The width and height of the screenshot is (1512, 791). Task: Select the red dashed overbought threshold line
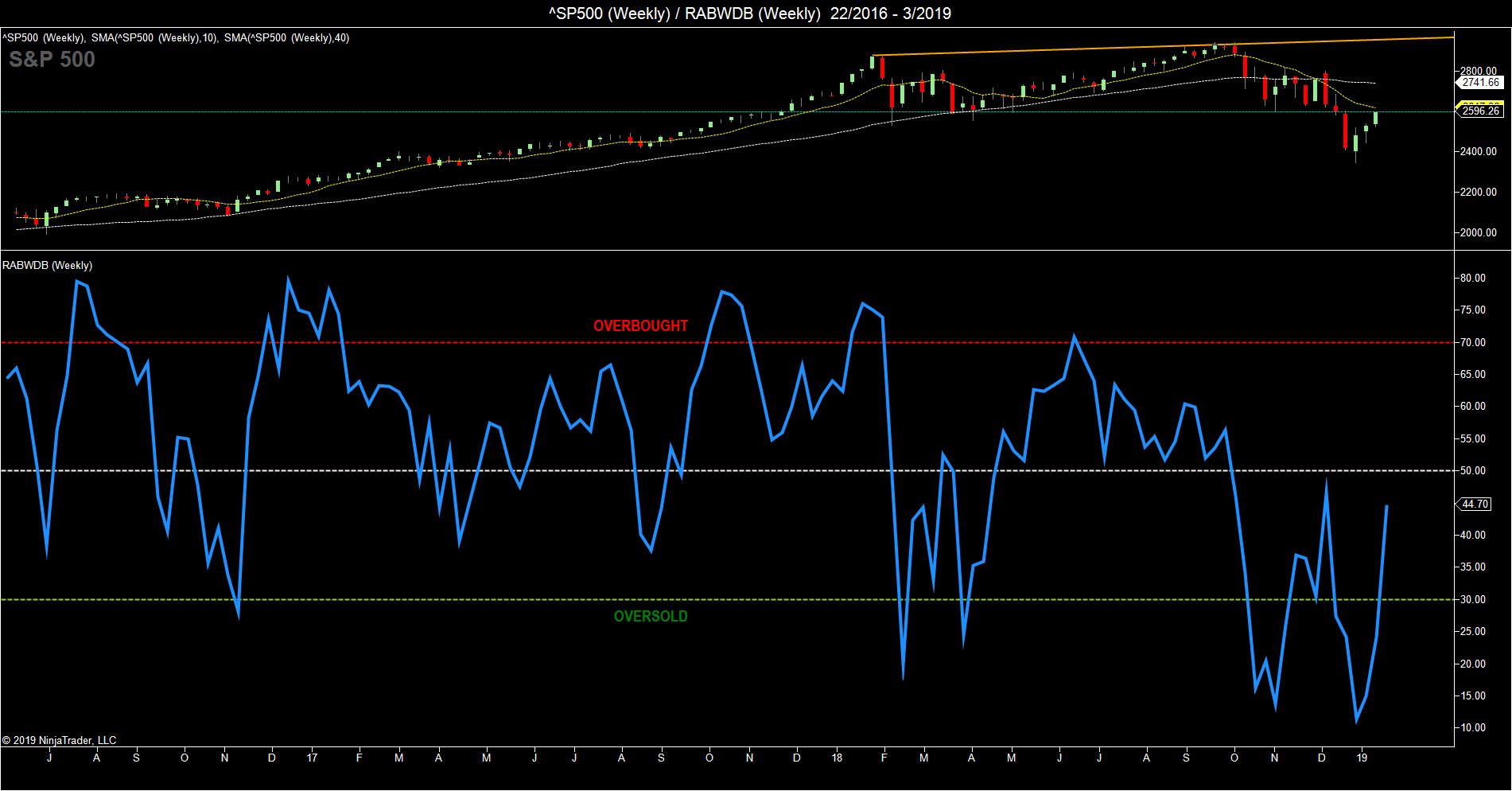point(726,342)
